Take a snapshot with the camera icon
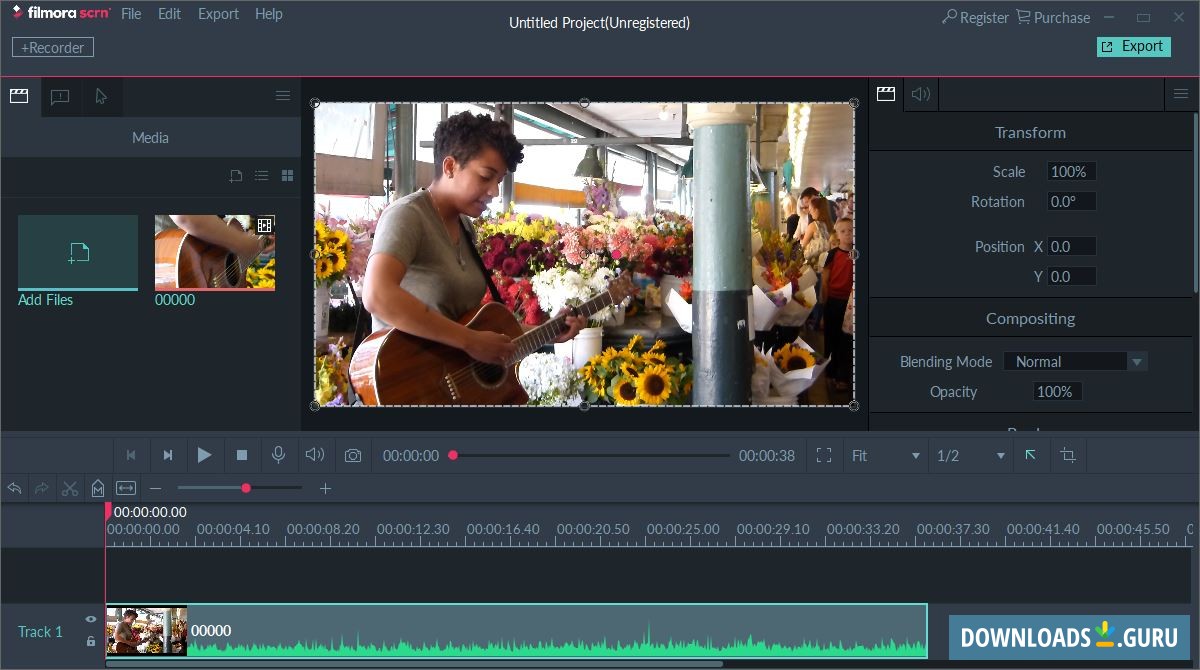 (353, 456)
